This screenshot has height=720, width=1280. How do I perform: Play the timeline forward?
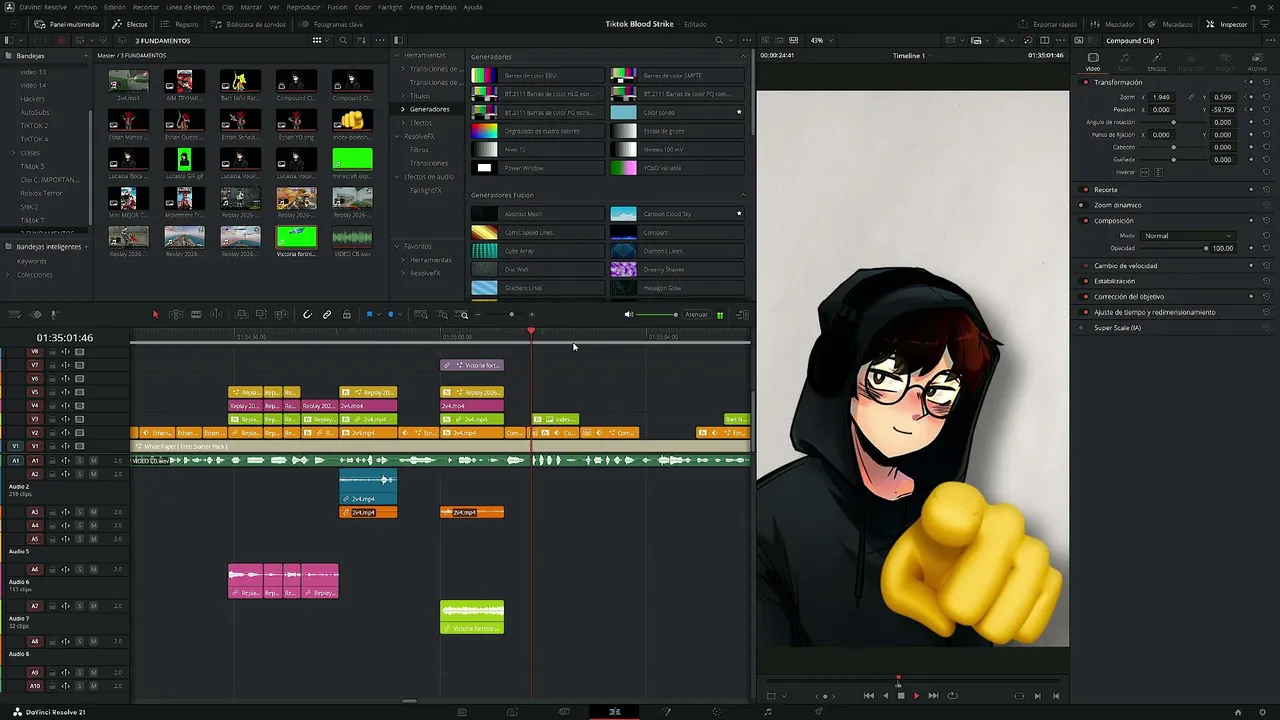[916, 696]
